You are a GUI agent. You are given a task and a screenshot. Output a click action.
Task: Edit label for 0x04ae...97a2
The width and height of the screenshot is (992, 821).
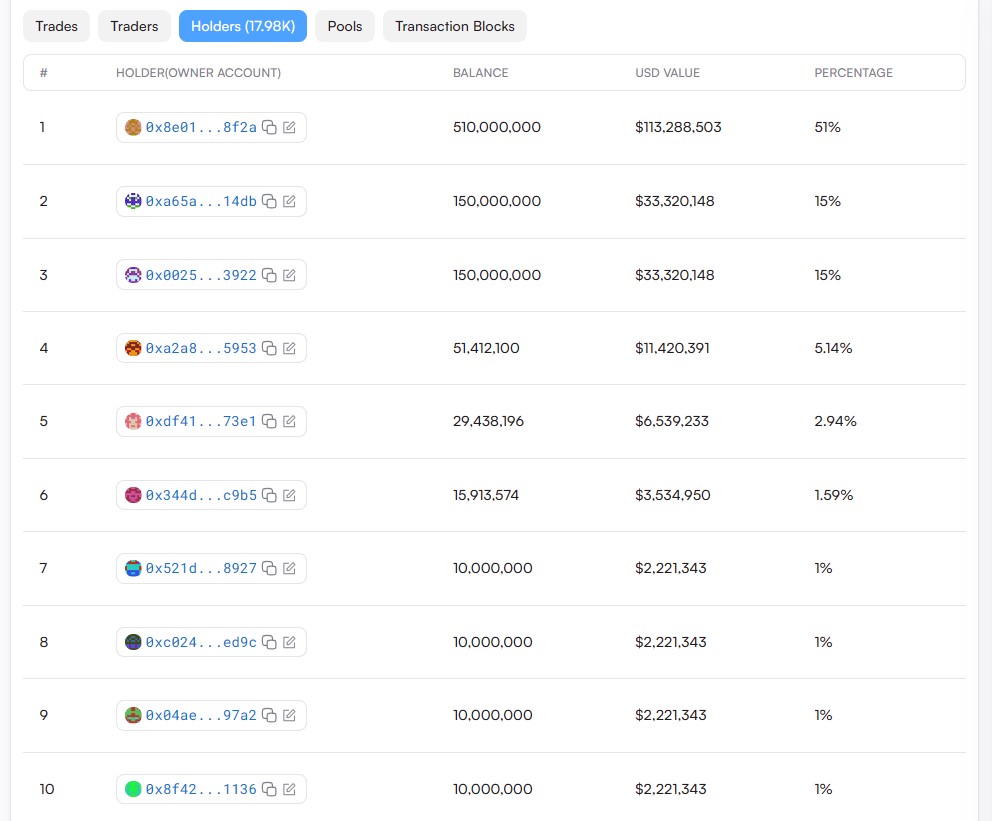pyautogui.click(x=289, y=715)
